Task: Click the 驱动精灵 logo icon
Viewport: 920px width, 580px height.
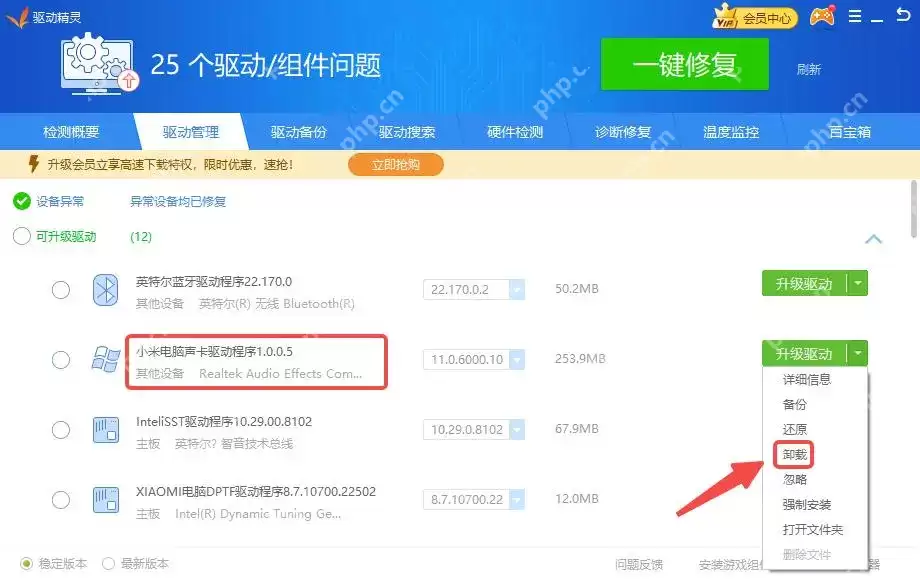Action: 18,17
